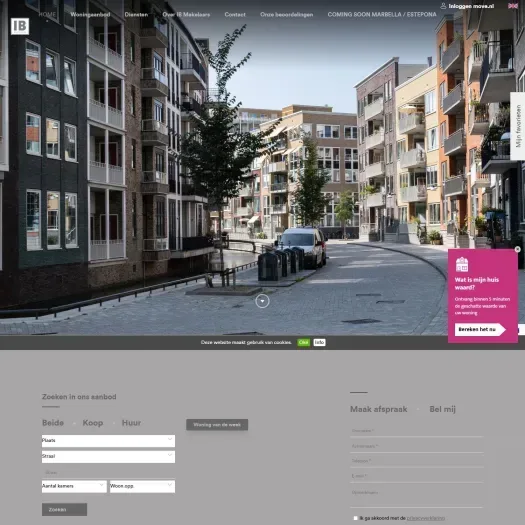Open the Straat dropdown

[108, 456]
